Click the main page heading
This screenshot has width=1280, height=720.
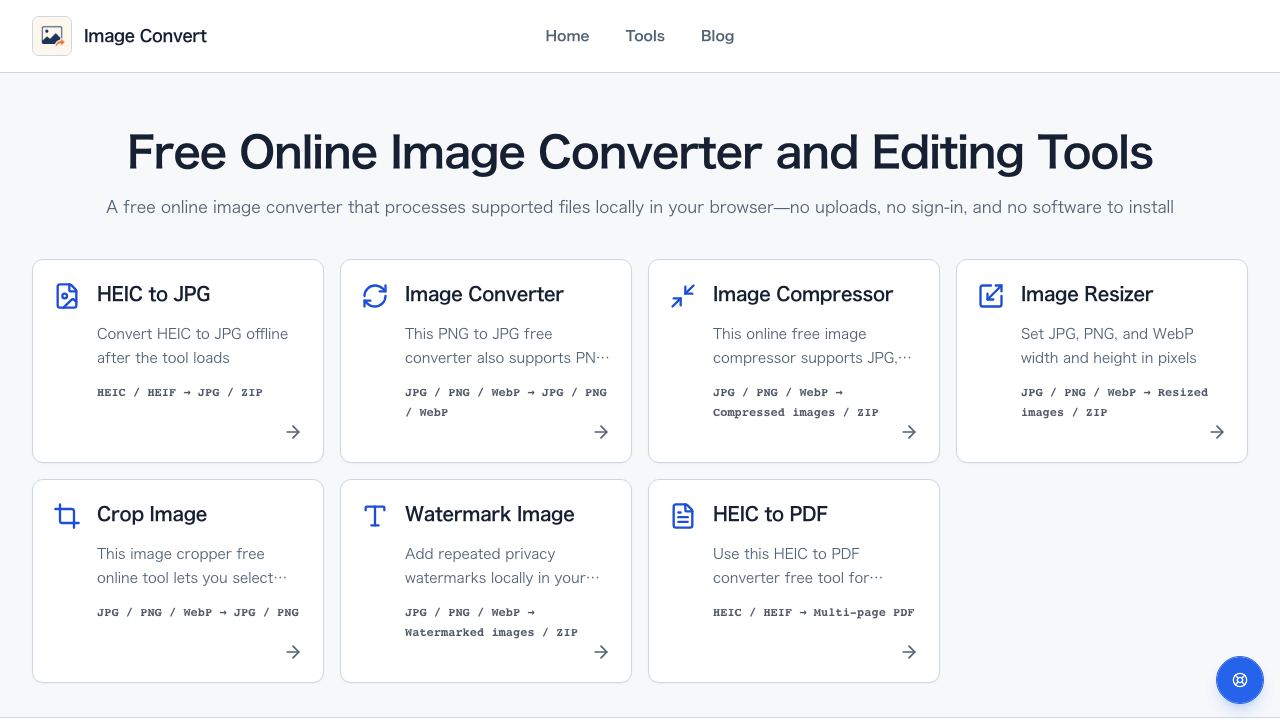coord(640,152)
